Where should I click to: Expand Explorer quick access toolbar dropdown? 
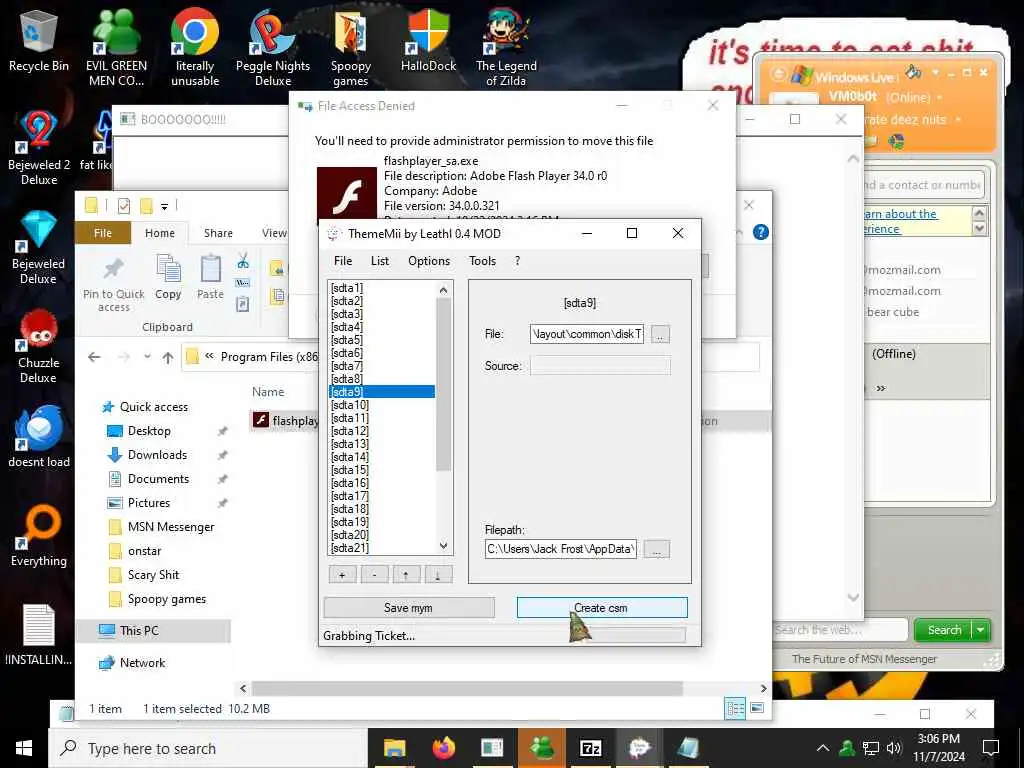(165, 206)
